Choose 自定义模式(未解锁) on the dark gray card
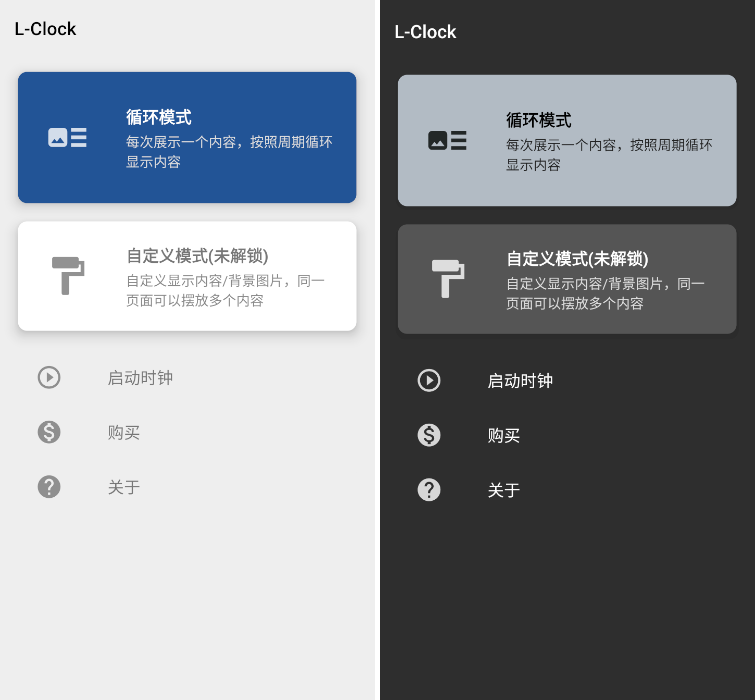The image size is (755, 700). click(x=577, y=258)
